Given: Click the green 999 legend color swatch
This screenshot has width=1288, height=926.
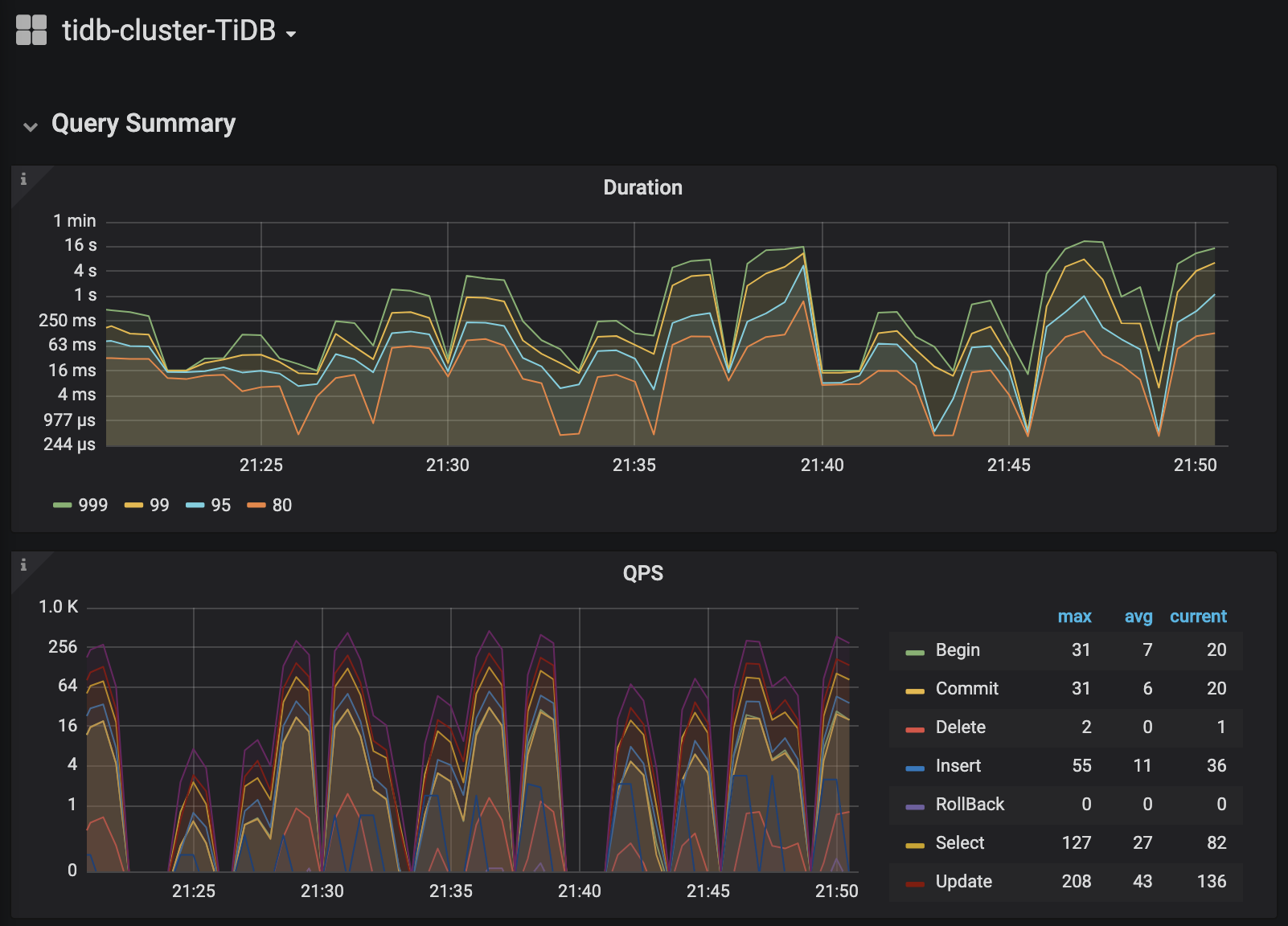Looking at the screenshot, I should (63, 505).
